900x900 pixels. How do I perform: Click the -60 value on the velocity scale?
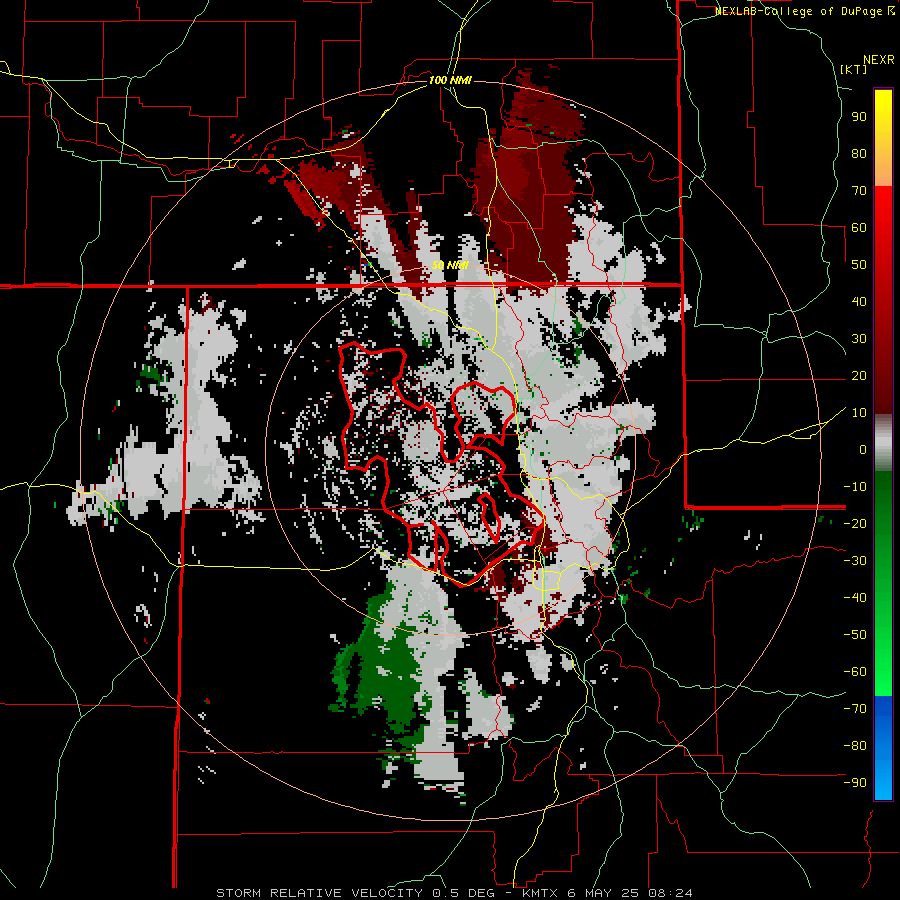[x=855, y=672]
